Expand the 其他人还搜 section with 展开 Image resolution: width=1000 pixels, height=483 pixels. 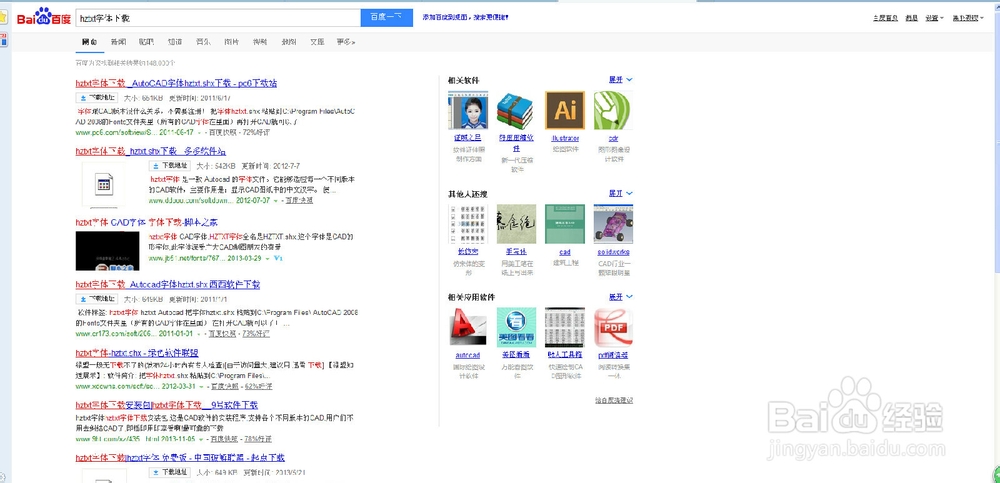(x=620, y=193)
